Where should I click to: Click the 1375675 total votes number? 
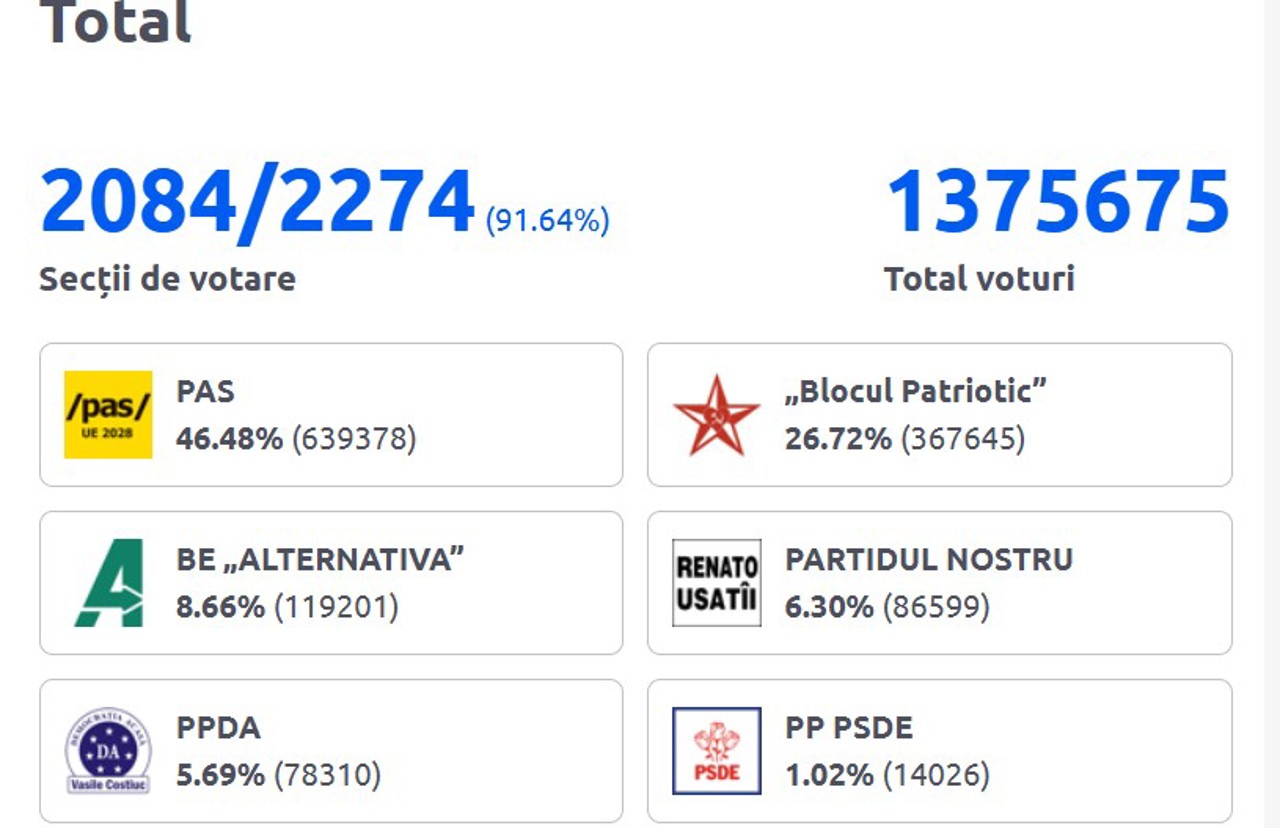[1058, 202]
